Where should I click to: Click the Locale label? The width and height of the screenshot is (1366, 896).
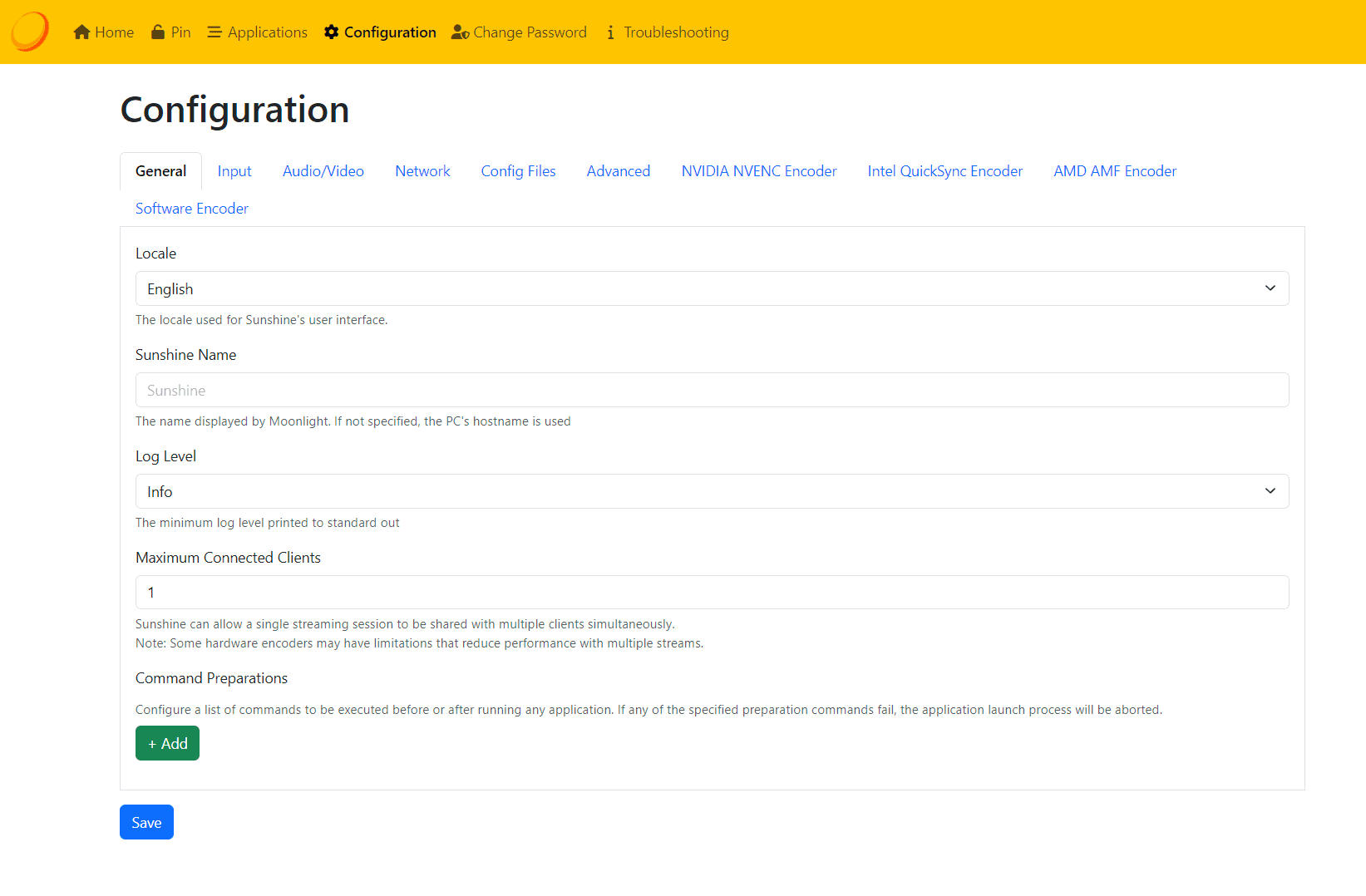coord(155,254)
